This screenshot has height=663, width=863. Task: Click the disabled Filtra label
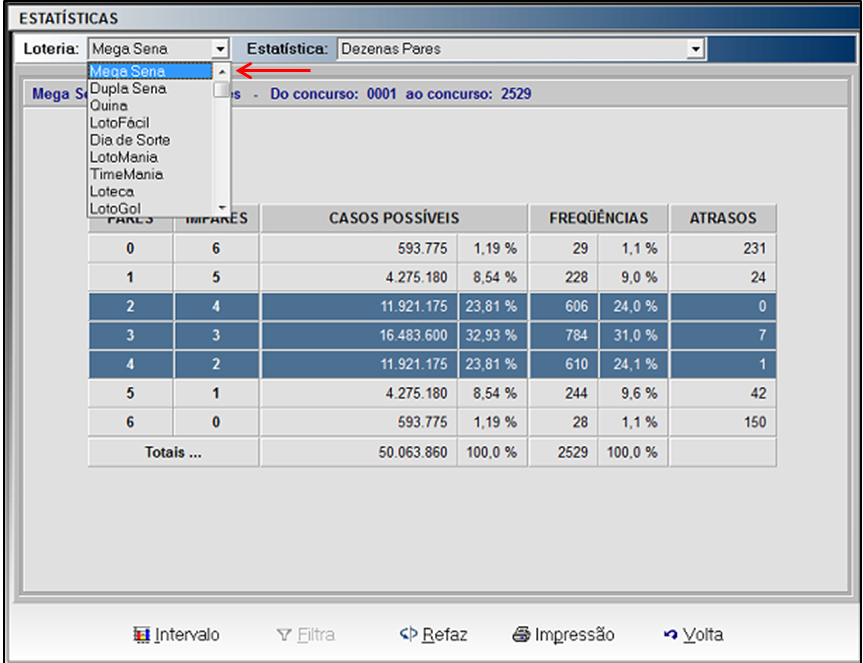pos(316,635)
